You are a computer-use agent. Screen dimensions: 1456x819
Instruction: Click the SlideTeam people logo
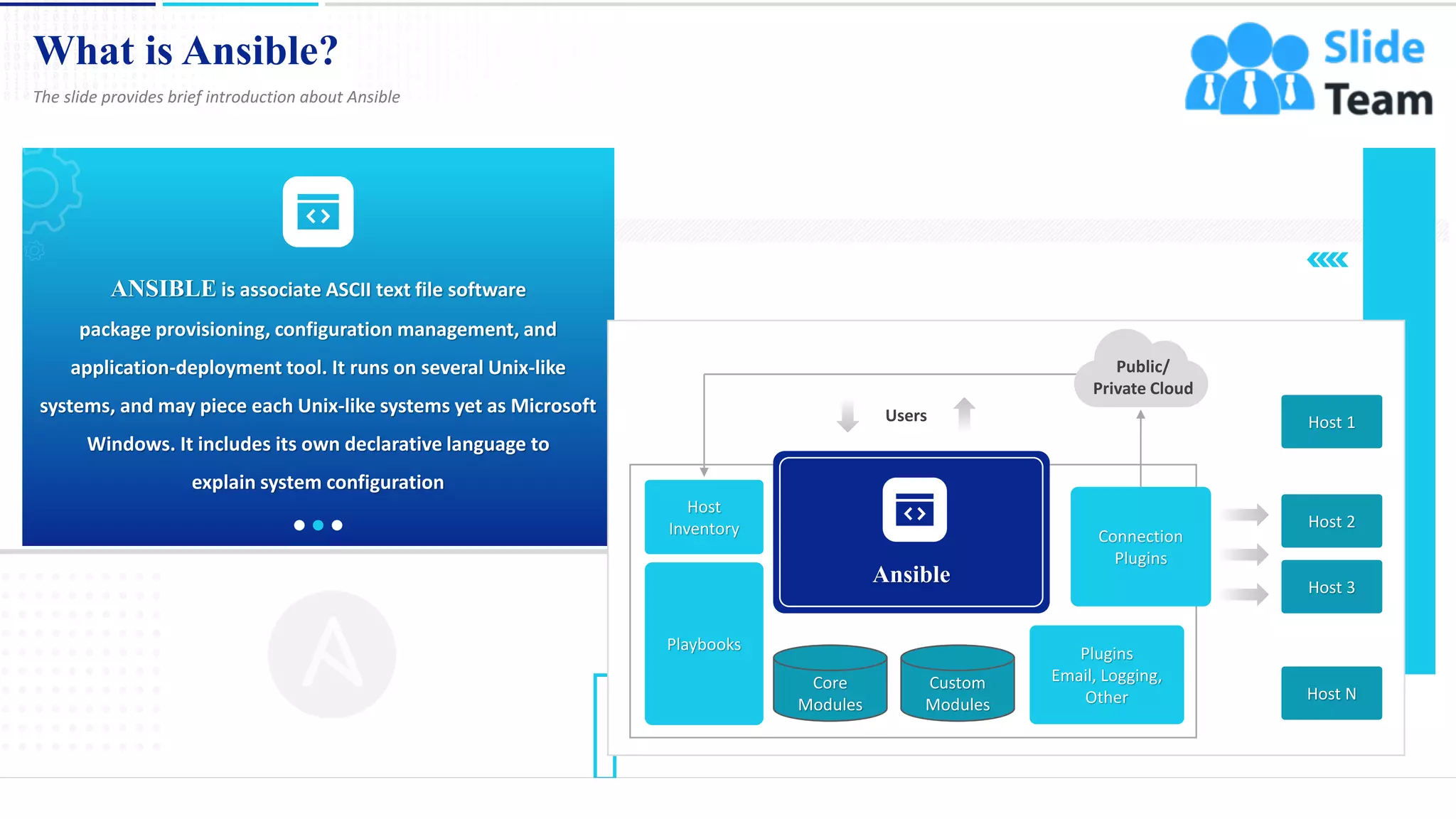coord(1248,69)
